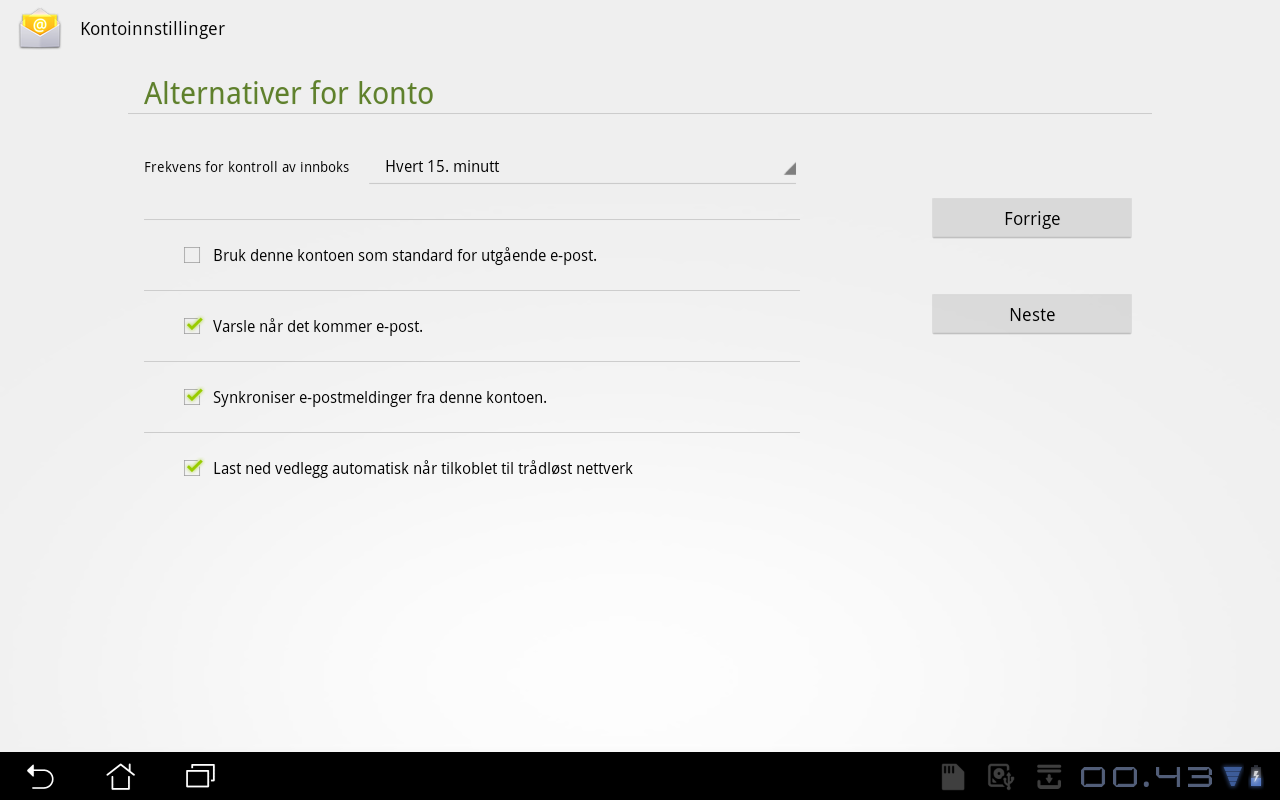This screenshot has width=1280, height=800.
Task: Tap the download notification icon
Action: pyautogui.click(x=1049, y=777)
